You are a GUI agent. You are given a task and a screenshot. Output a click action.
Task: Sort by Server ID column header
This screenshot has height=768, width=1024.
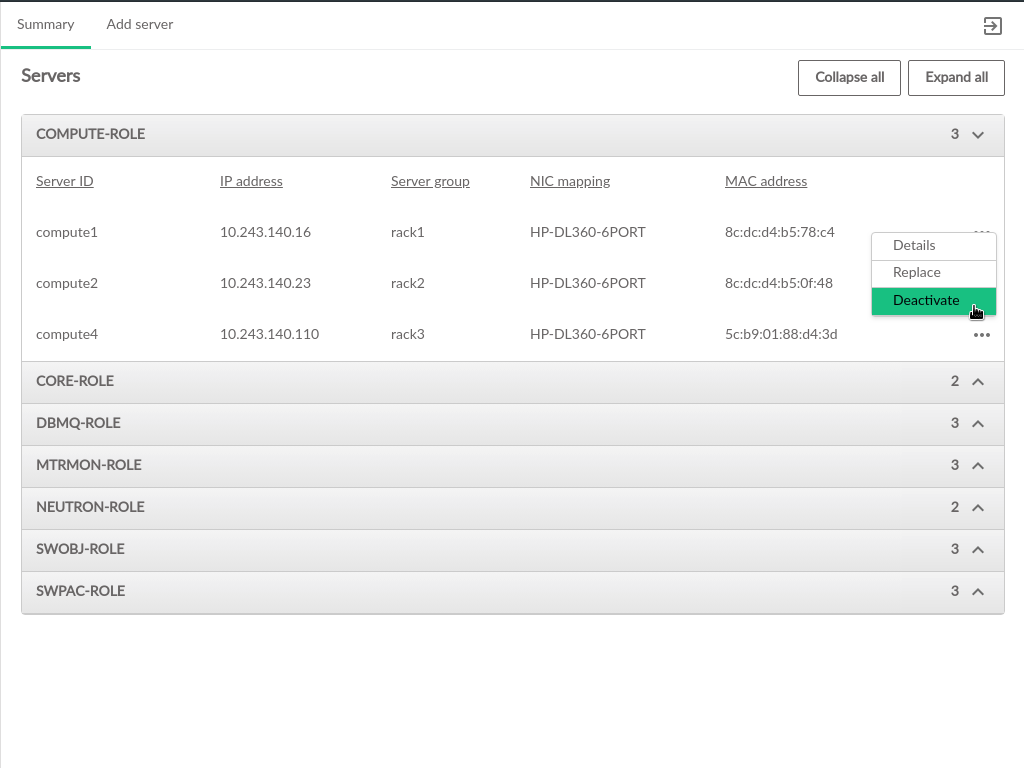65,182
